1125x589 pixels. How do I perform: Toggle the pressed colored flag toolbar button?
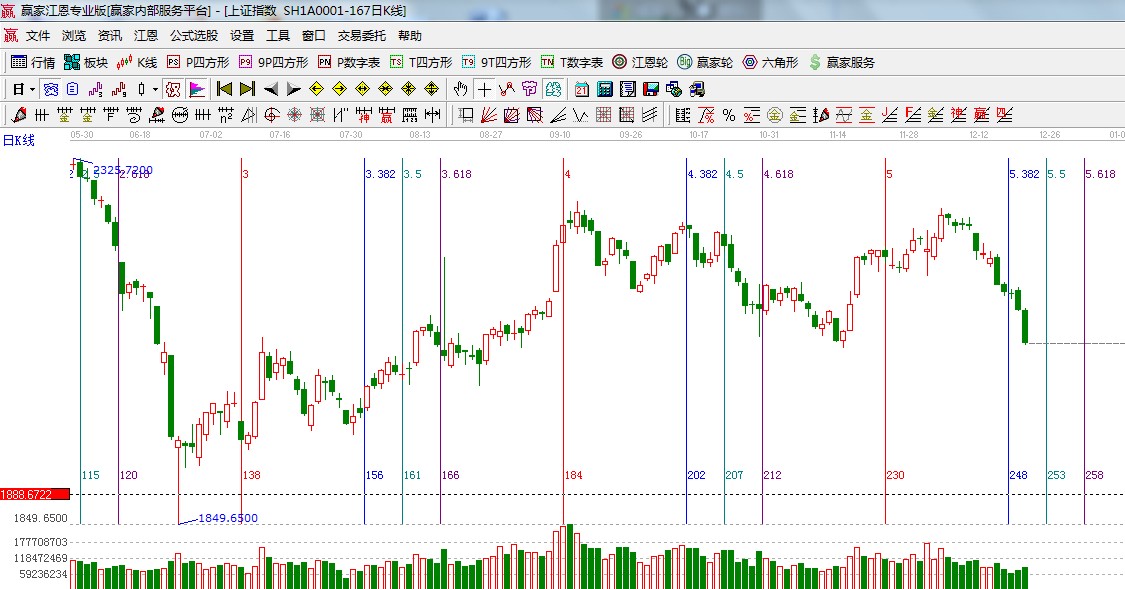197,89
